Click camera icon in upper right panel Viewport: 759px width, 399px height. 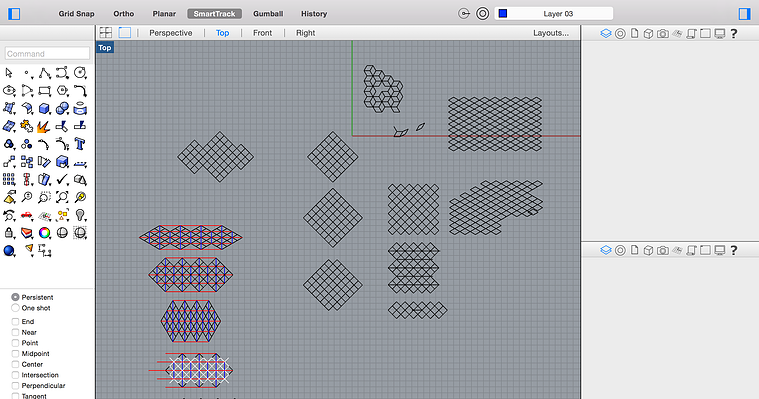663,33
